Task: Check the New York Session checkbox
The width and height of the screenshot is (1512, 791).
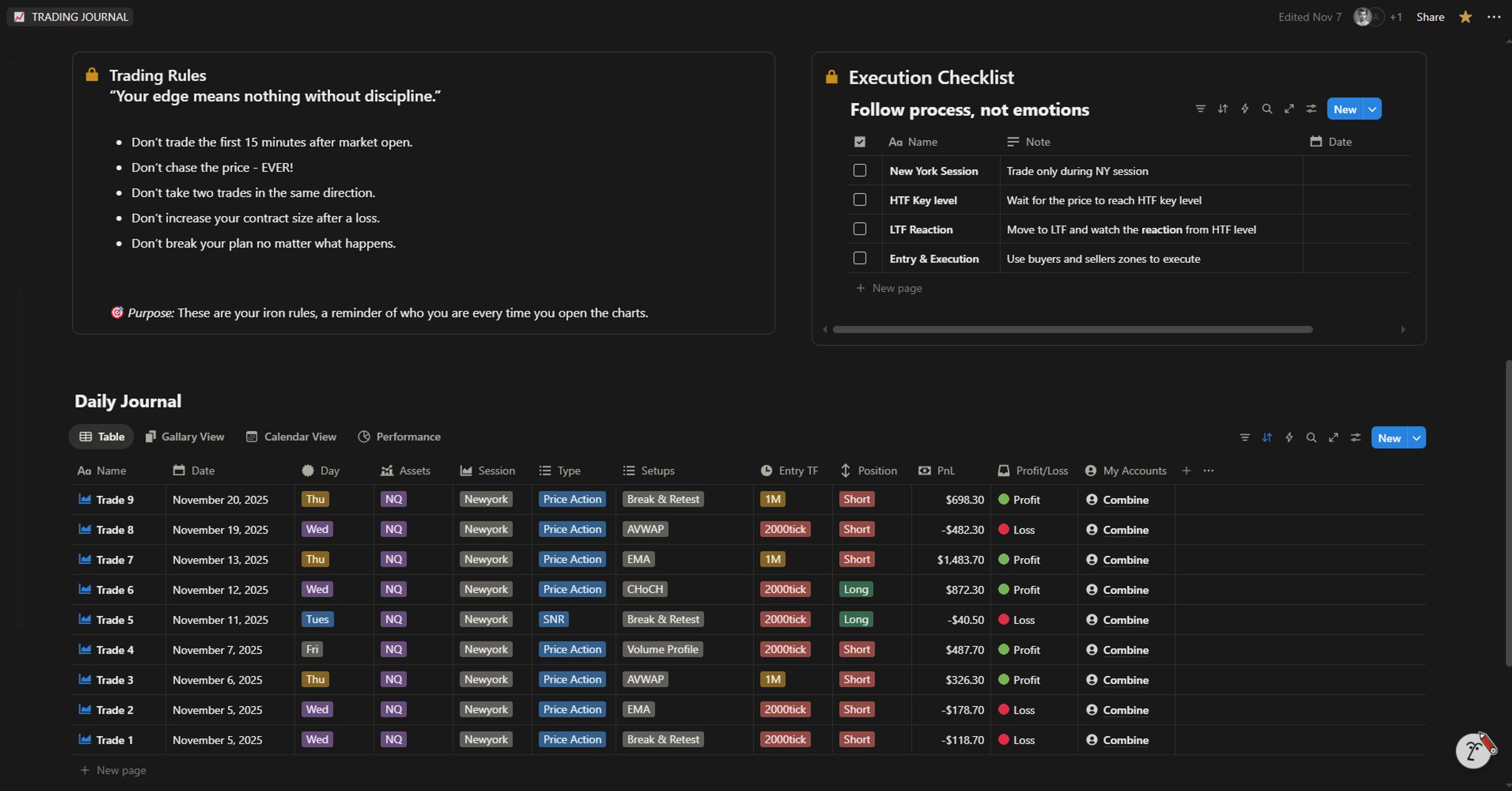Action: click(860, 171)
